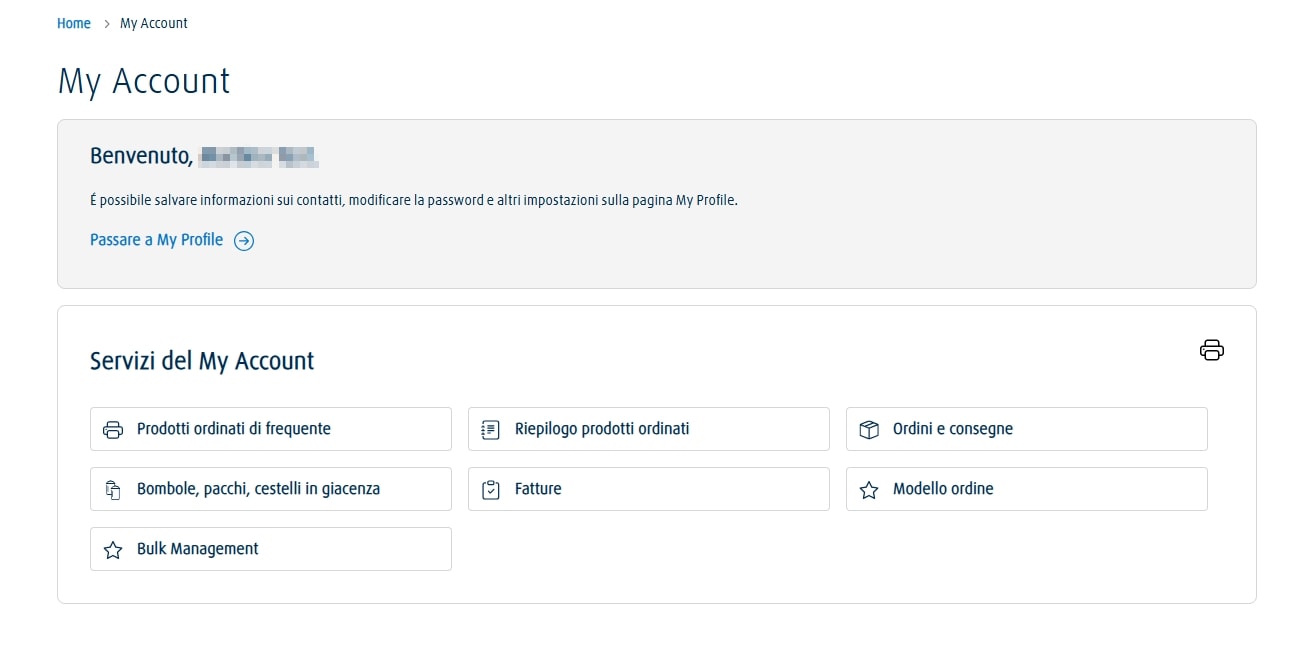Select the Fatture button label
The image size is (1309, 654).
tap(538, 489)
